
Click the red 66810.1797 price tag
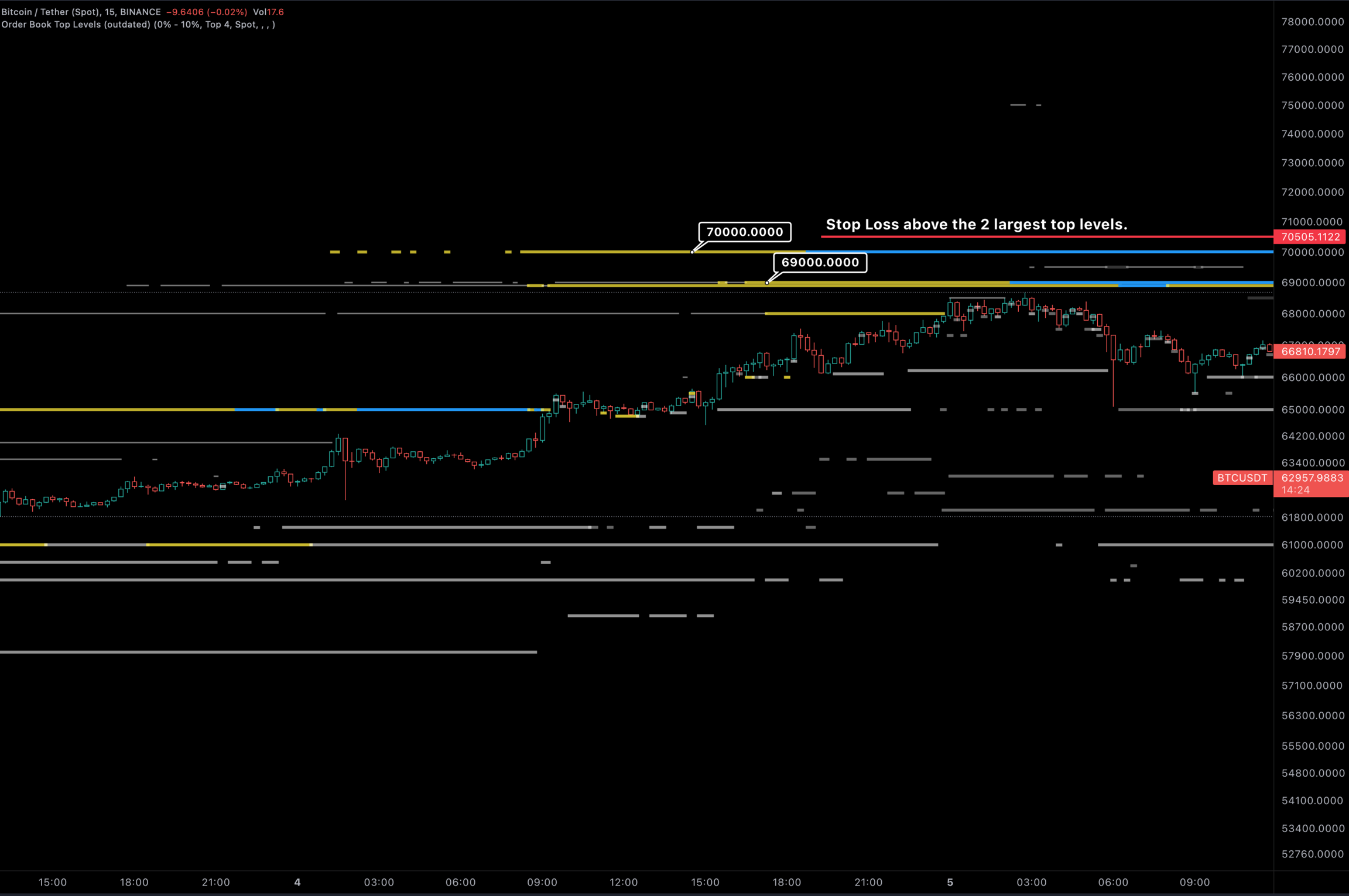[1310, 352]
